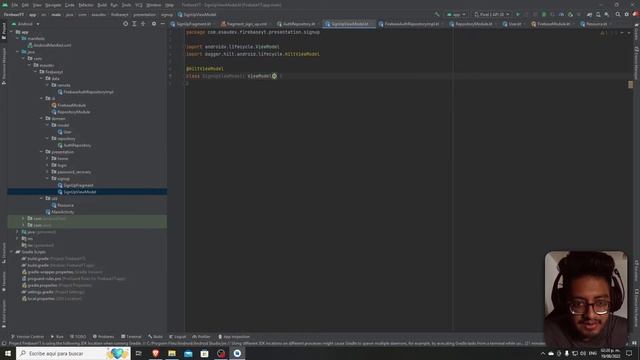The height and width of the screenshot is (360, 640).
Task: Toggle the Version Control tool window
Action: coord(27,337)
